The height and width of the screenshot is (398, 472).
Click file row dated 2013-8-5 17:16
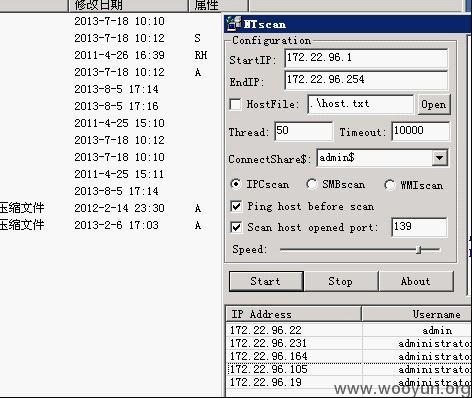pos(116,106)
